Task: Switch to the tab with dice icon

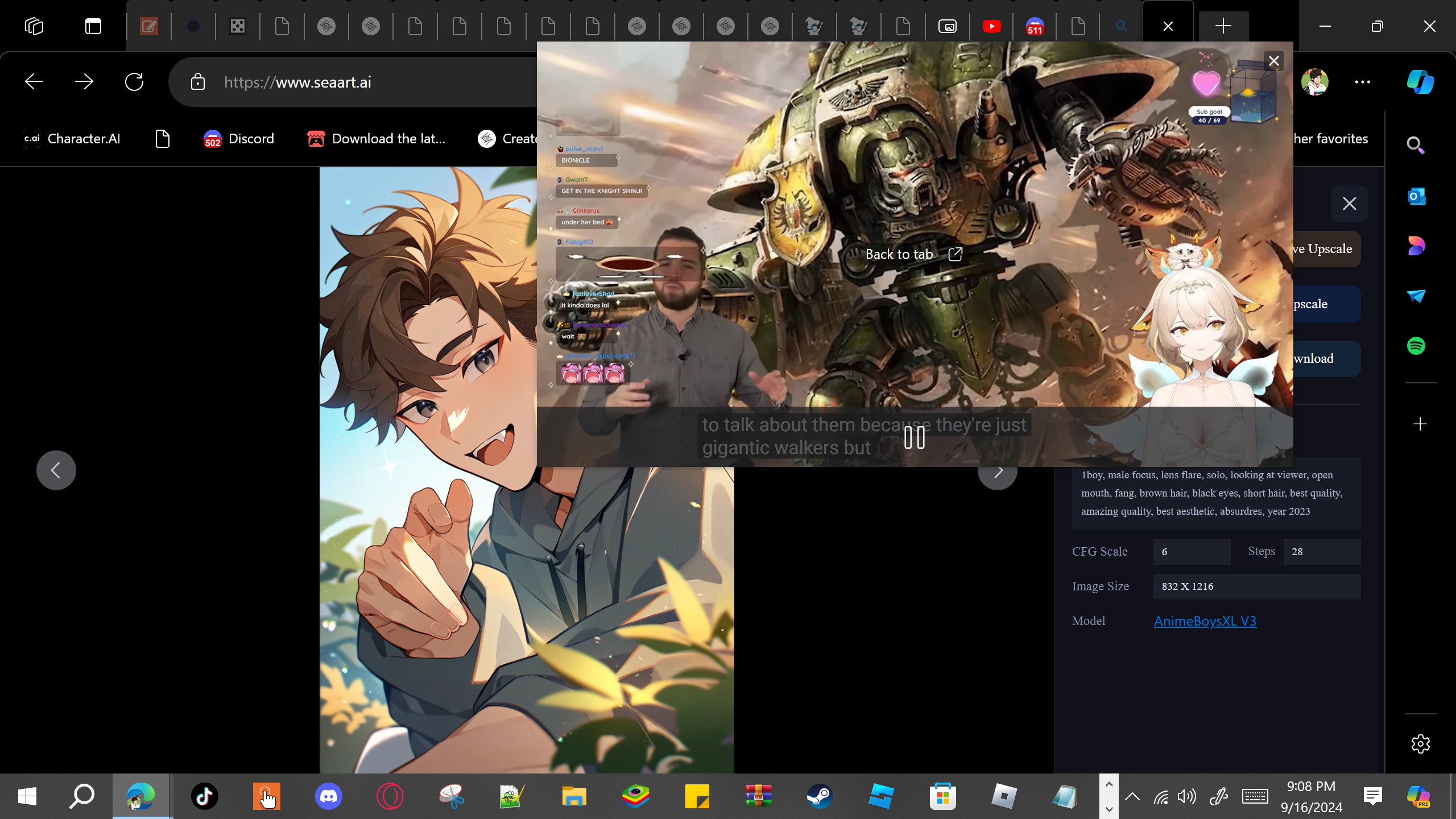Action: 238,26
